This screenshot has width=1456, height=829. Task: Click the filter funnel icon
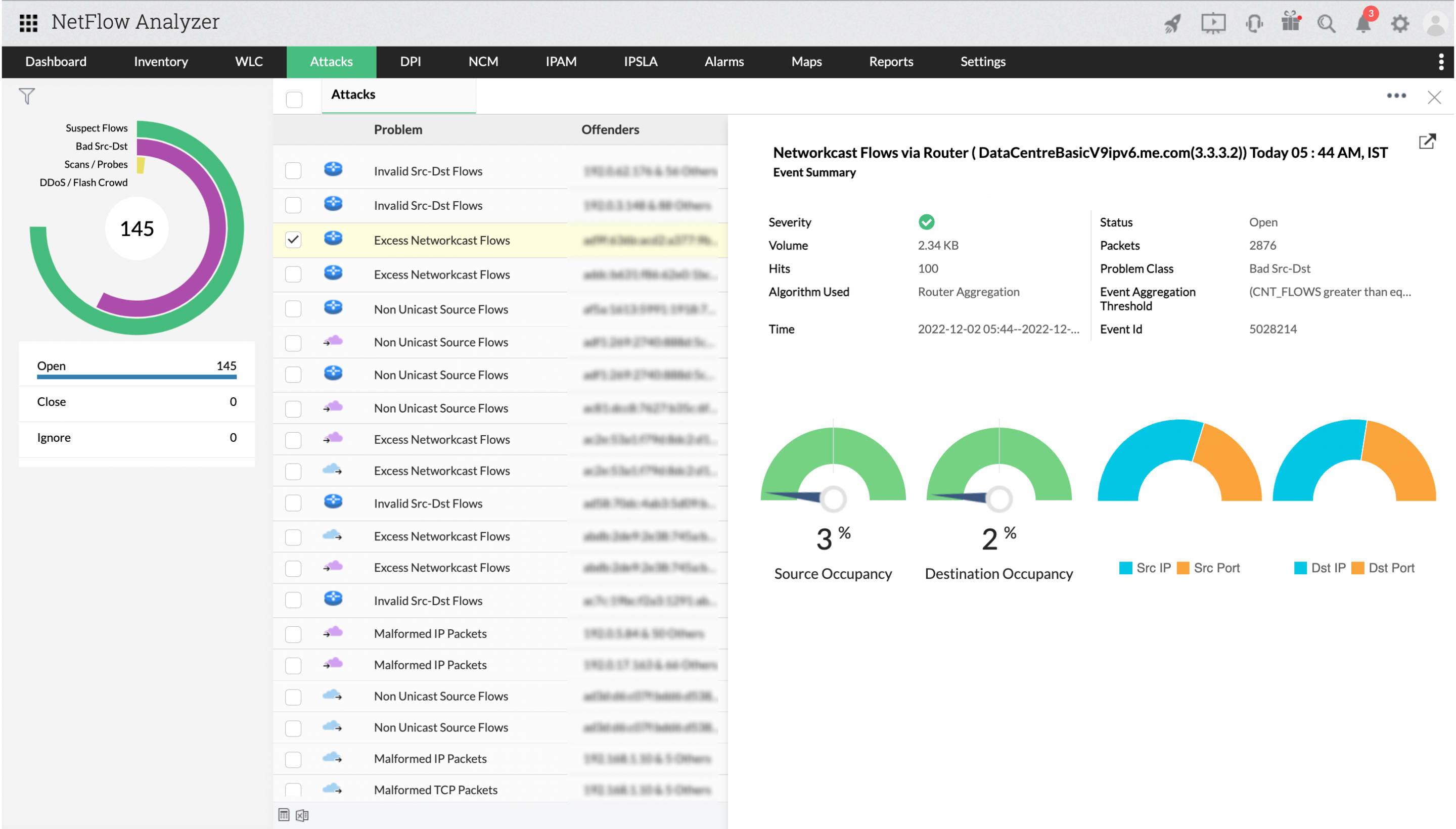(x=26, y=96)
